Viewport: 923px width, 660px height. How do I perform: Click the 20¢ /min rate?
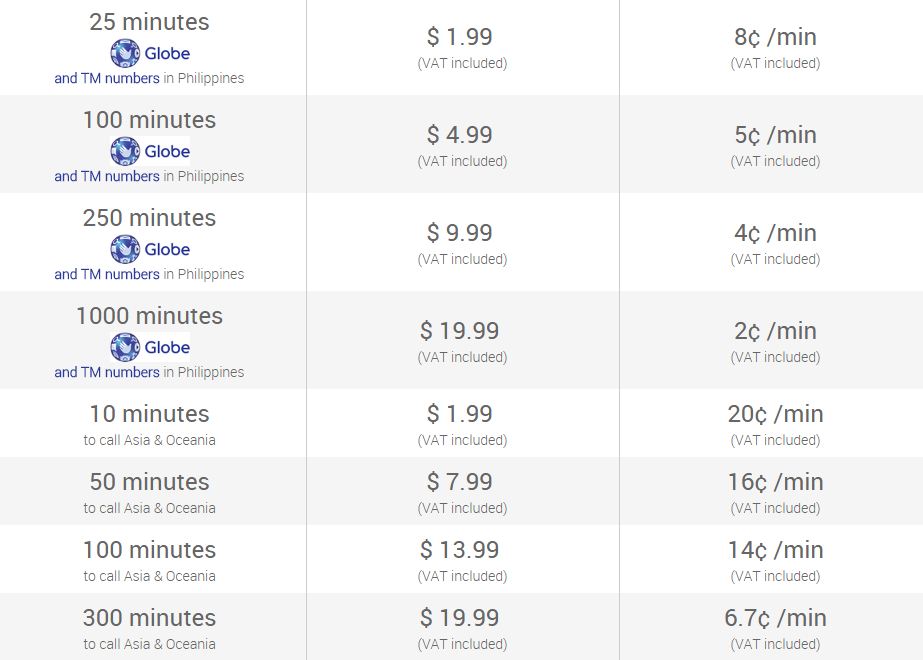(x=775, y=414)
